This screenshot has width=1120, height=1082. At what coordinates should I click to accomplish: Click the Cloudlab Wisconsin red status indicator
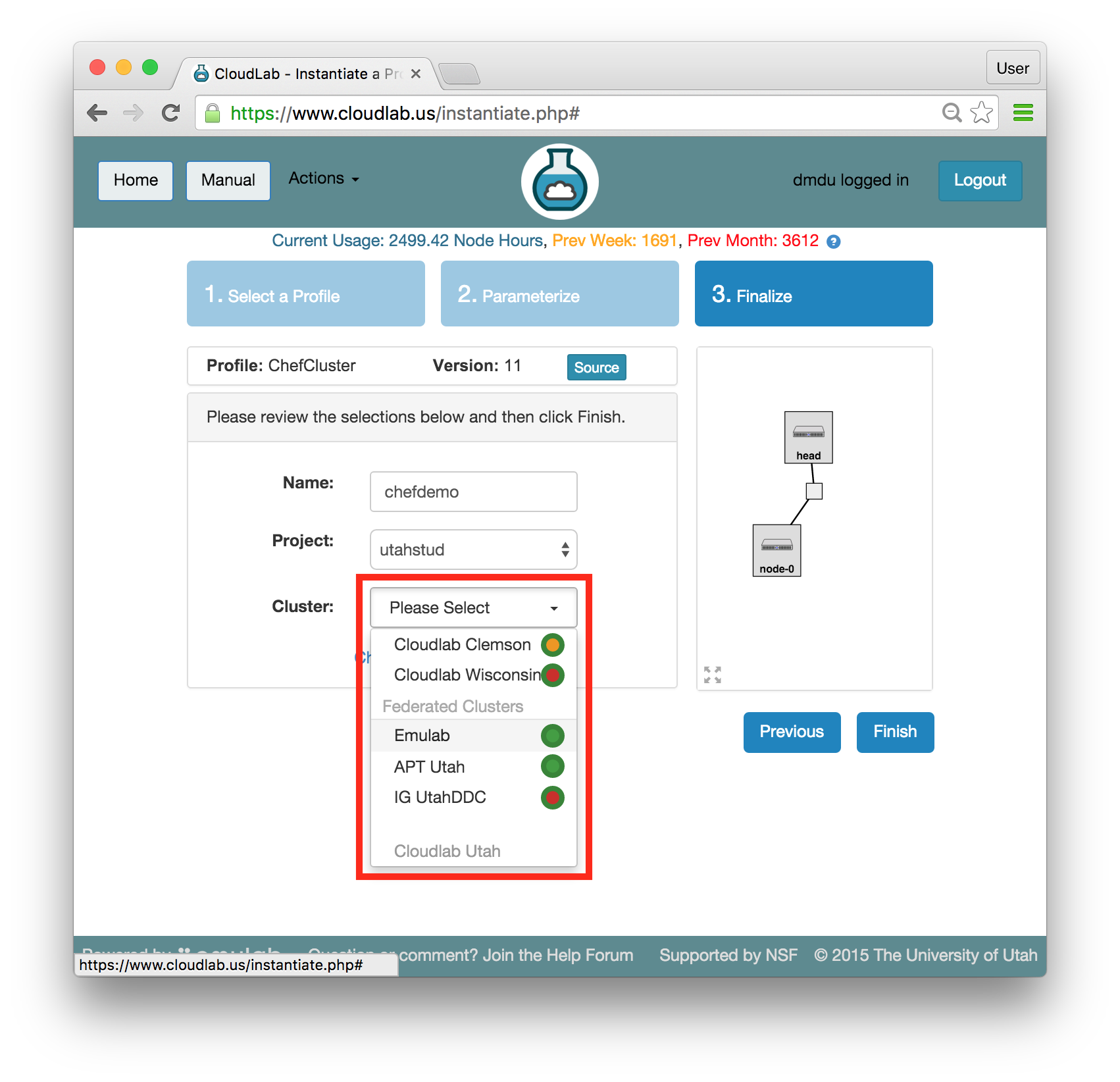[553, 675]
